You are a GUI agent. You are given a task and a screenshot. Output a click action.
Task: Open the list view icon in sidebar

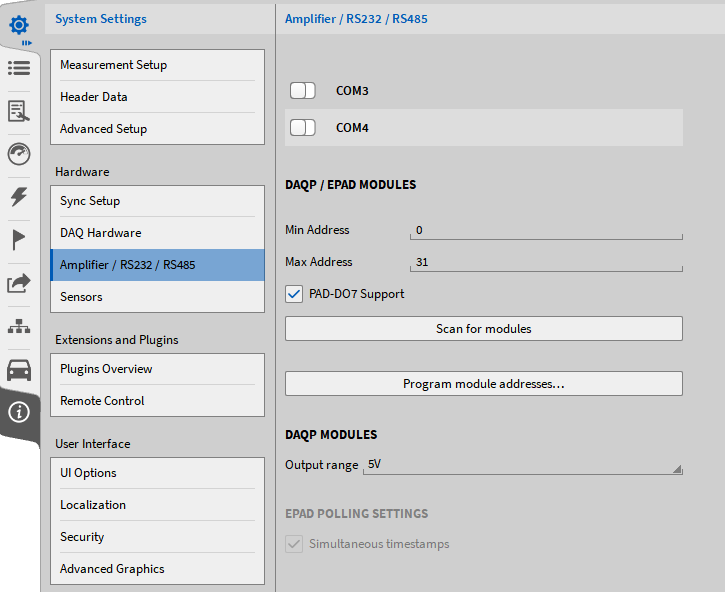(19, 68)
